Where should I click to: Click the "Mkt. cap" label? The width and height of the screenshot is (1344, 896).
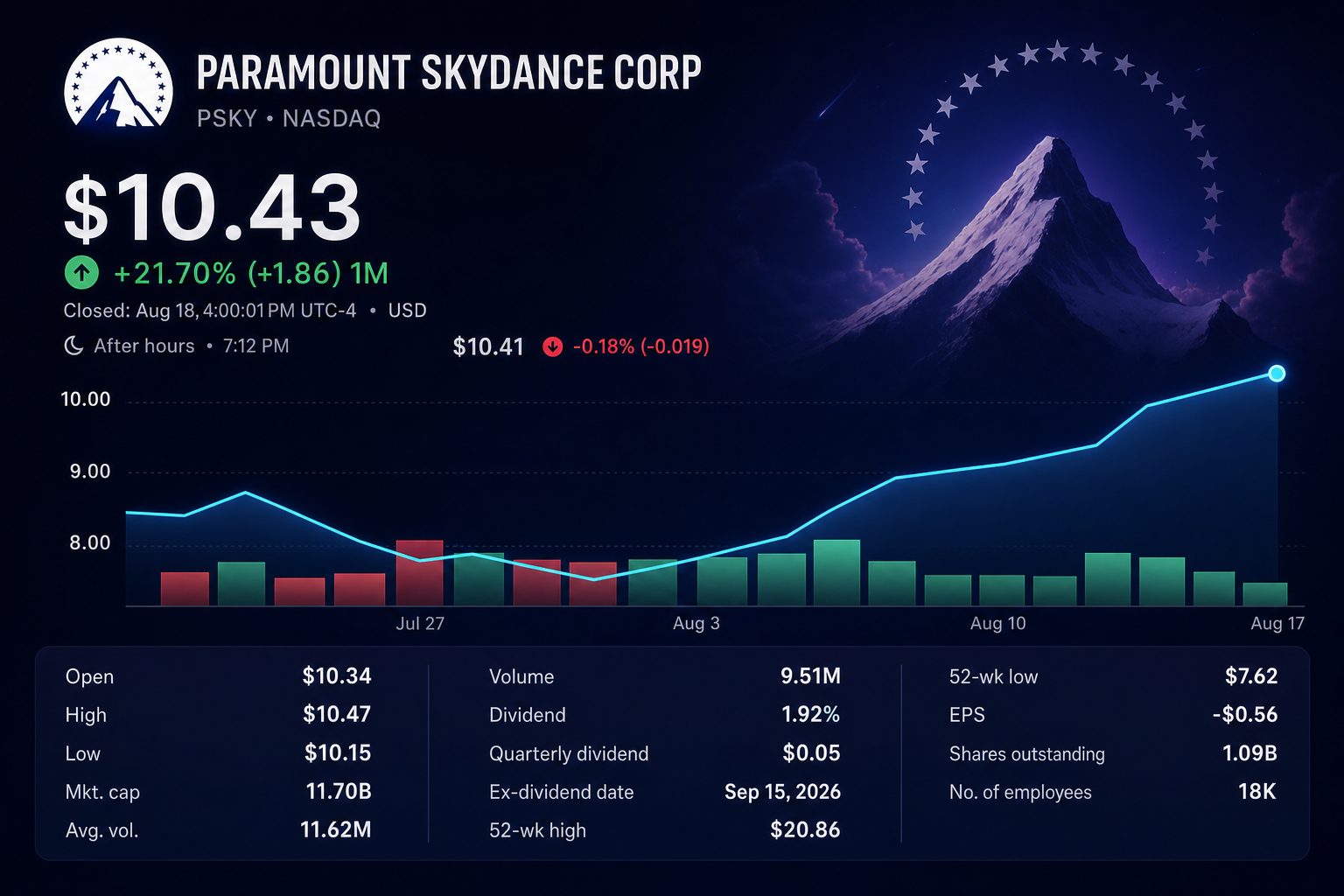pyautogui.click(x=102, y=793)
